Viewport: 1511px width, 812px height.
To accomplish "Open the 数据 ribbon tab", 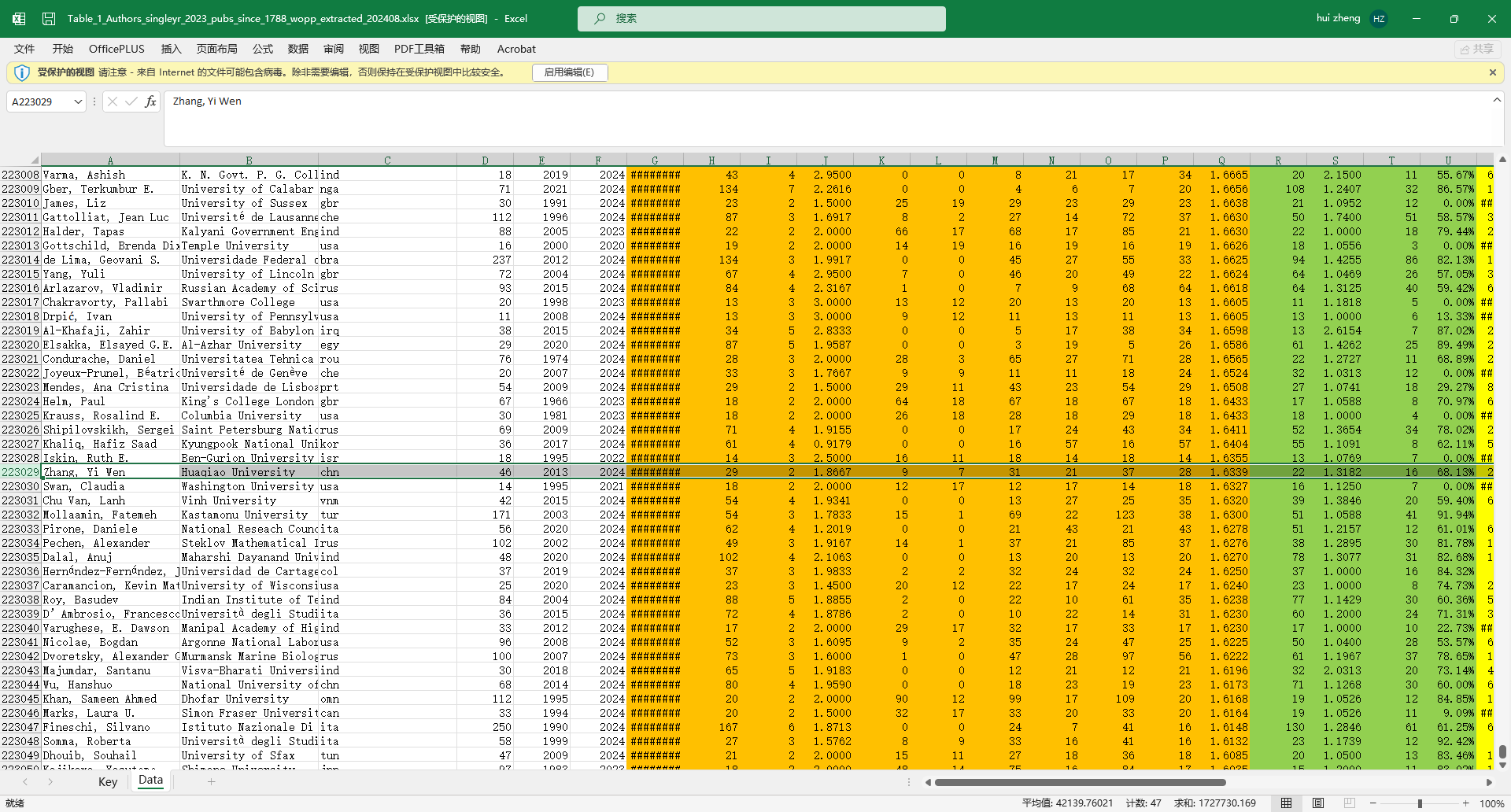I will click(x=298, y=49).
